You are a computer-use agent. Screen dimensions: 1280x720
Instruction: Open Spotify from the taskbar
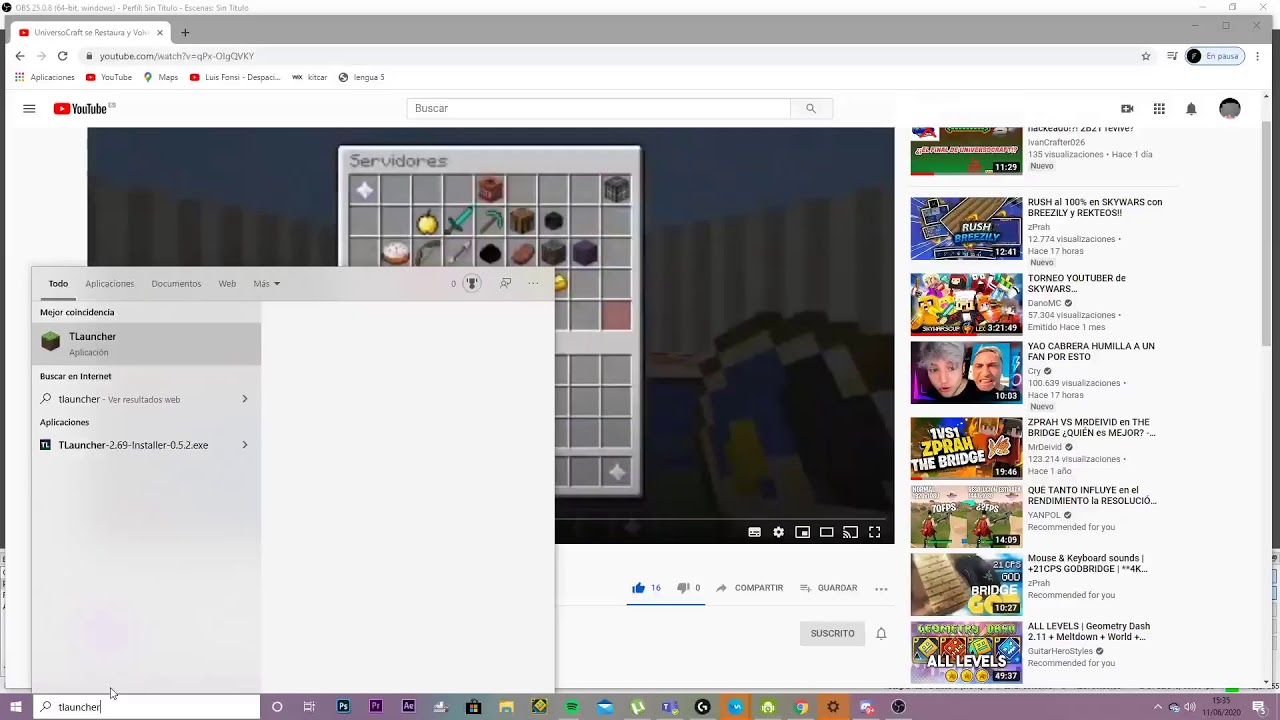(x=572, y=707)
